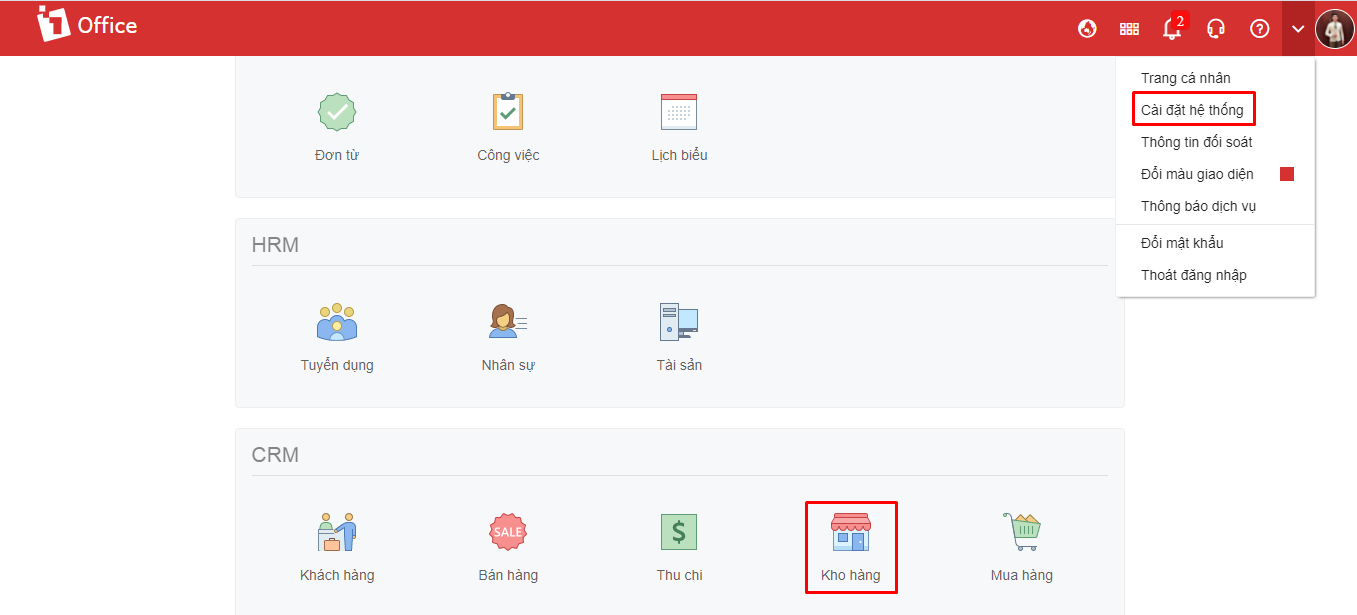Open the apps grid icon in header

(x=1129, y=29)
